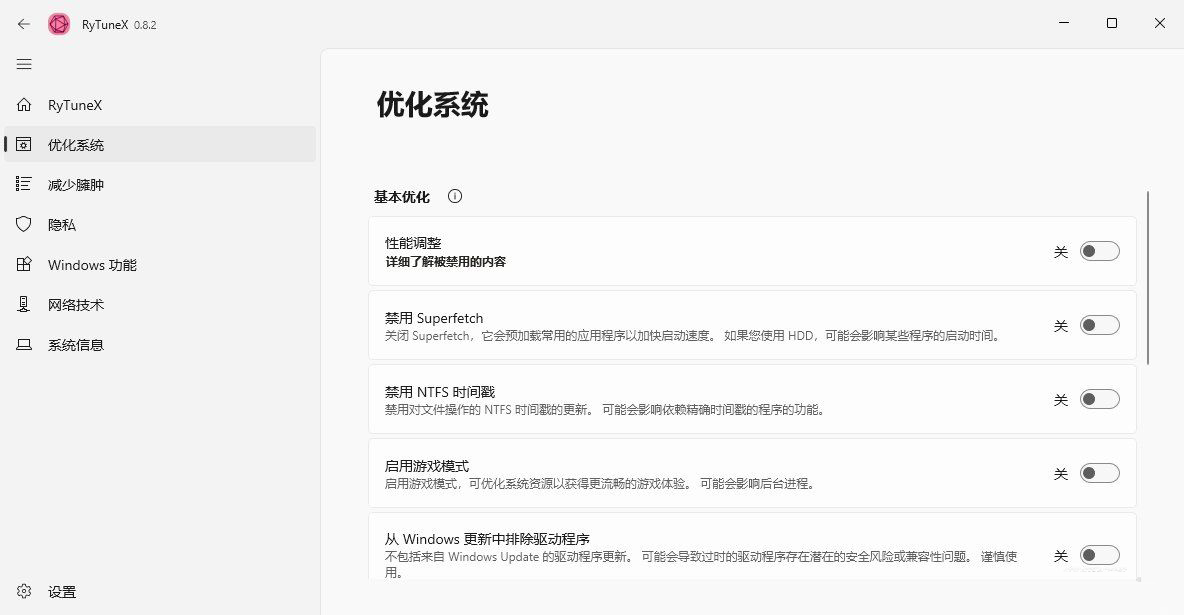
Task: Click the 优化系统 page heading
Action: click(x=433, y=104)
